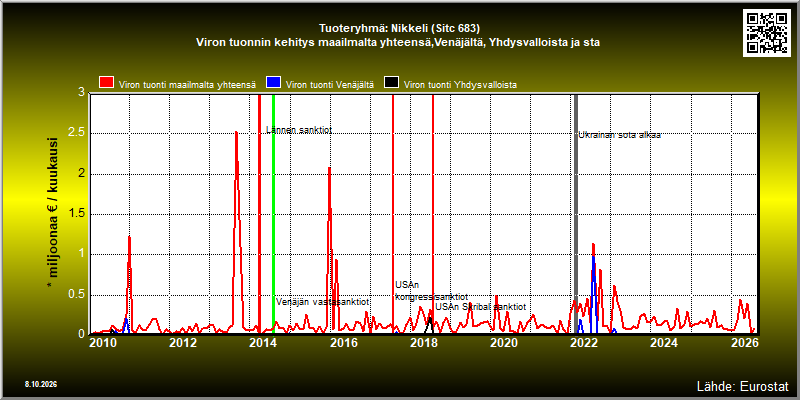Image resolution: width=800 pixels, height=400 pixels.
Task: Click the x-axis label 2012
Action: click(183, 342)
